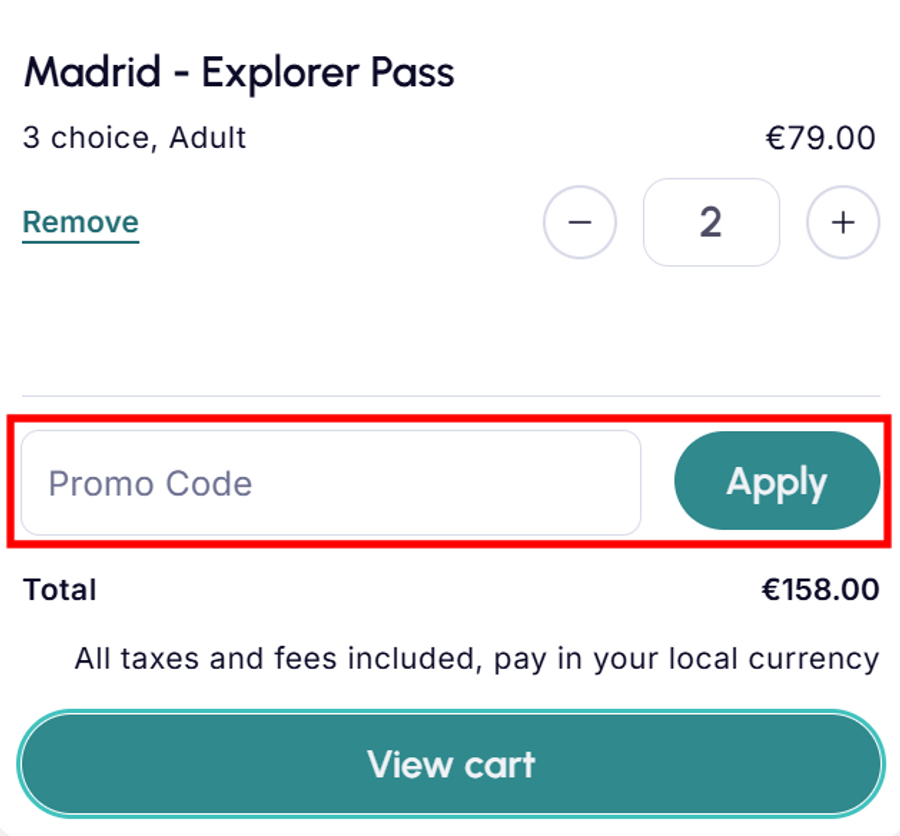This screenshot has width=900, height=836.
Task: Click the Total label
Action: coord(60,590)
